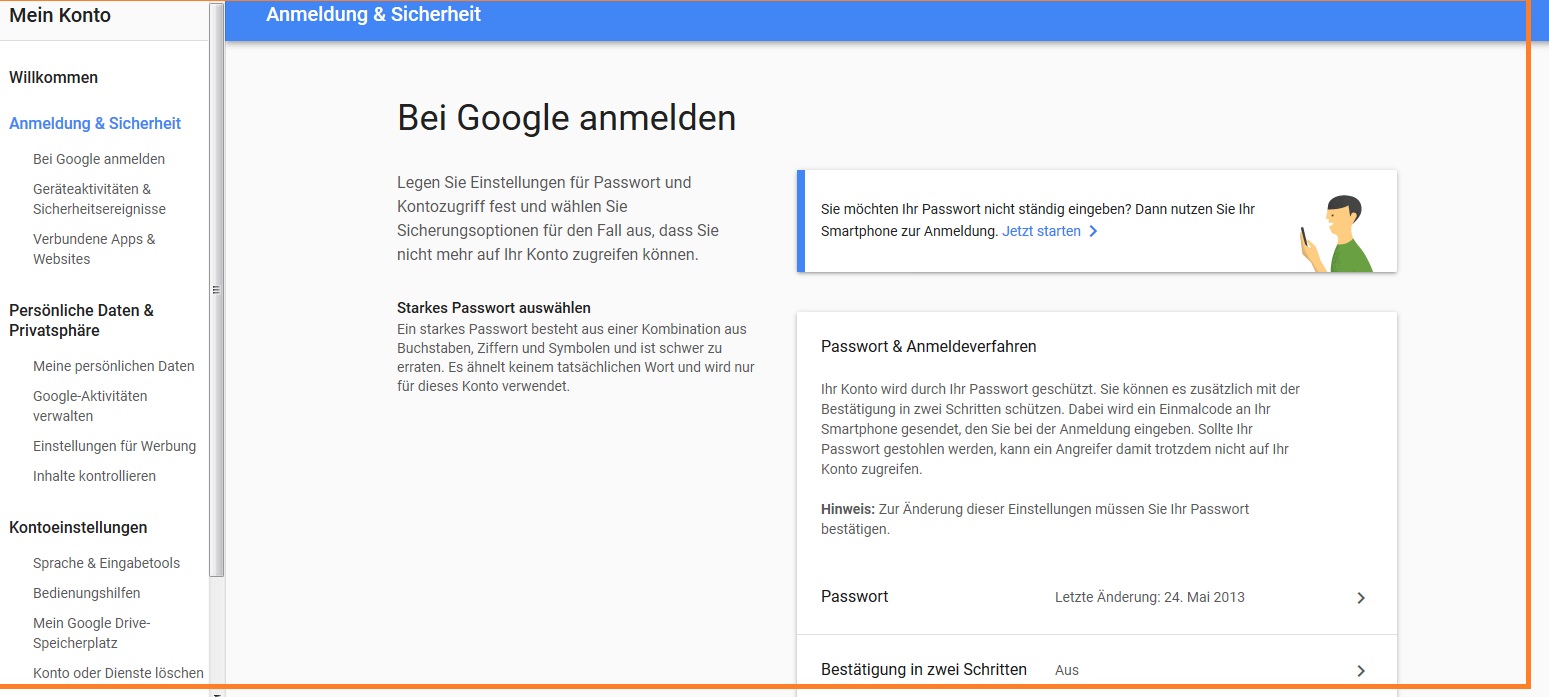Click the chevron on the Passwort row
The height and width of the screenshot is (697, 1549).
tap(1360, 598)
